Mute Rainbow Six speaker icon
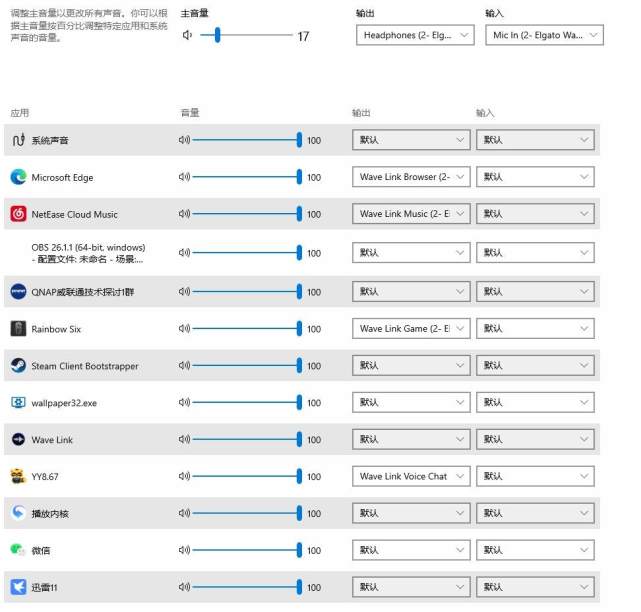The width and height of the screenshot is (641, 612). pyautogui.click(x=184, y=328)
